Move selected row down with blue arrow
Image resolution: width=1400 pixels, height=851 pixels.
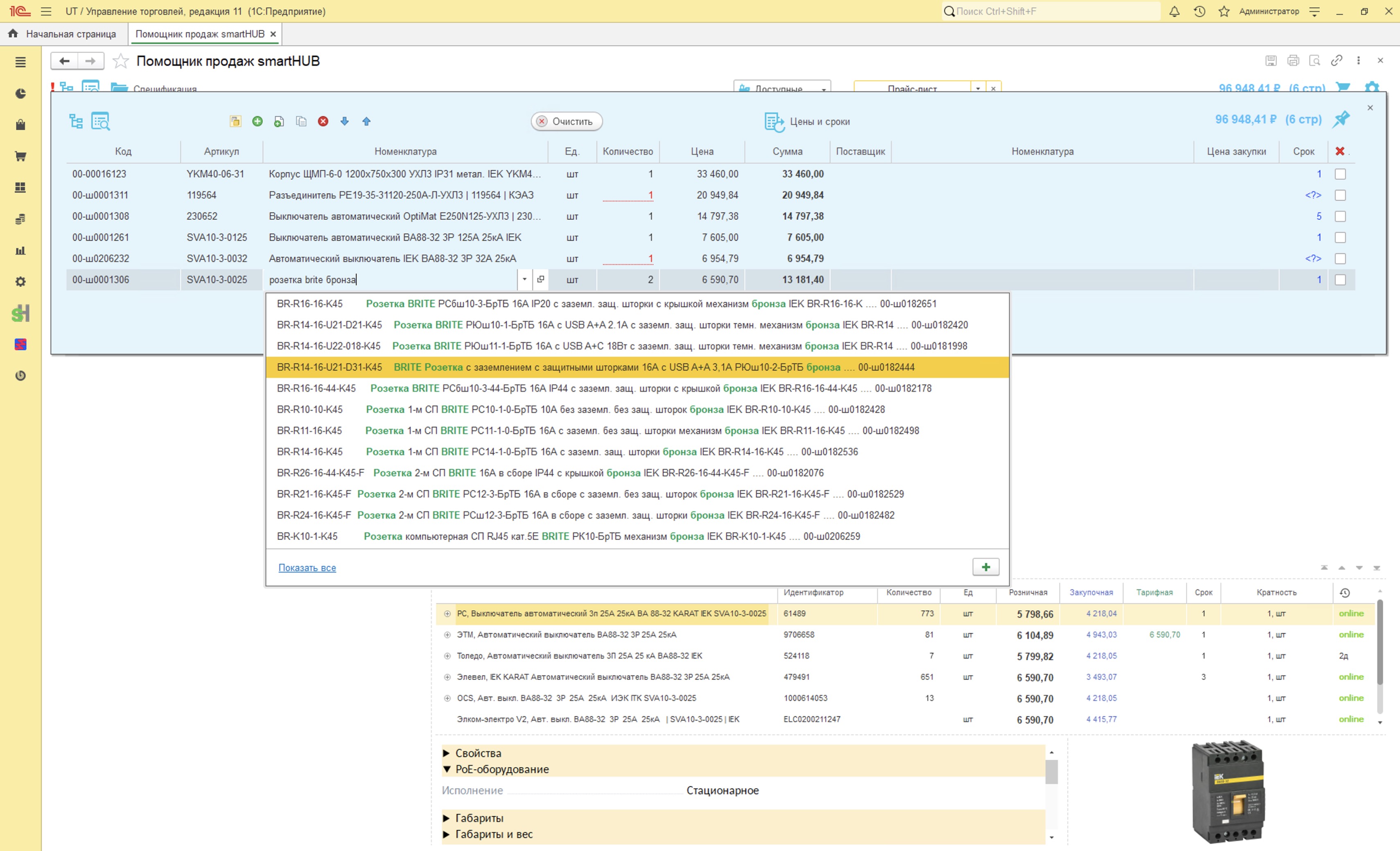(x=344, y=121)
